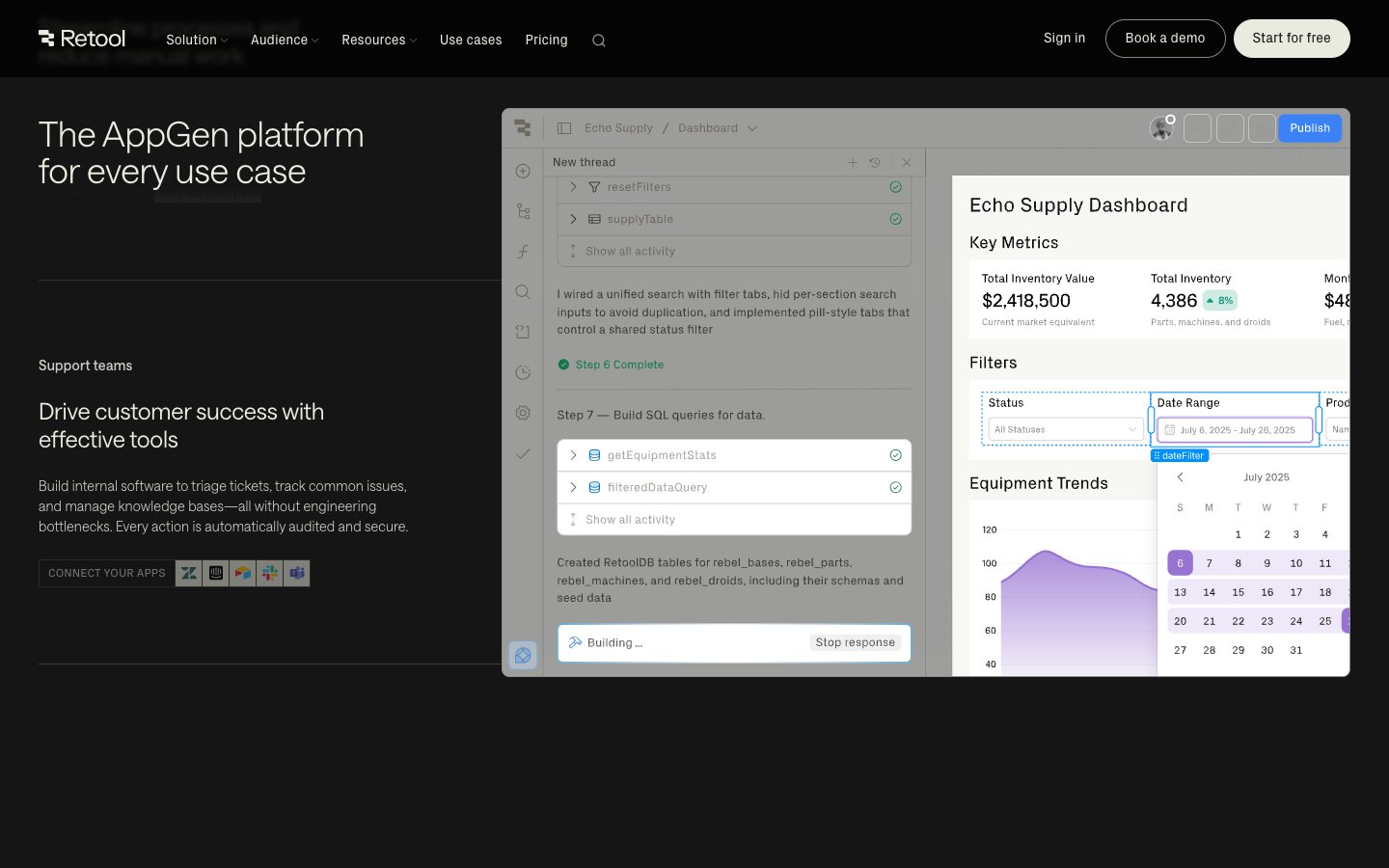Select the Intercom app icon
The height and width of the screenshot is (868, 1389).
tap(216, 573)
